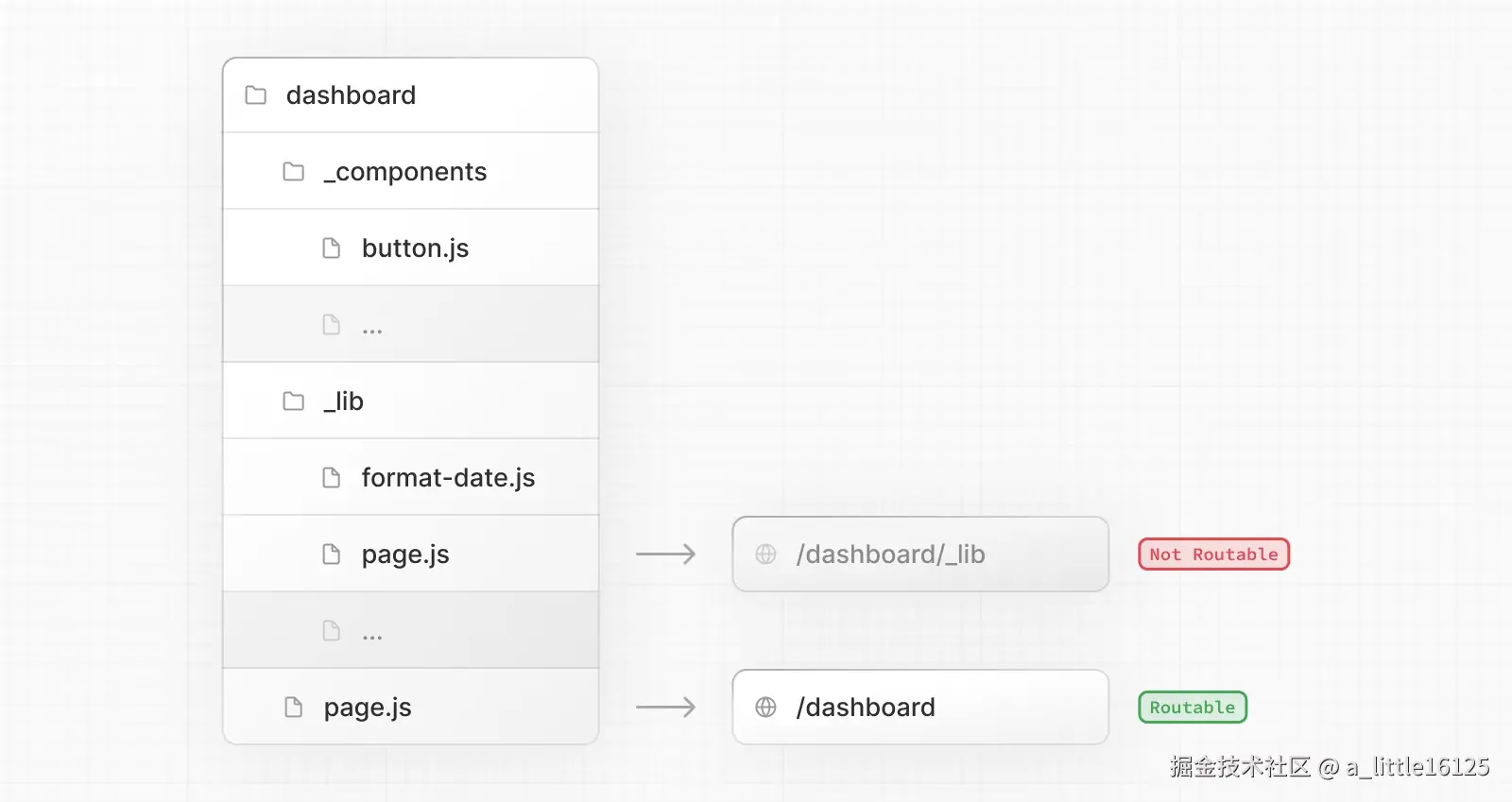Click the format-date.js file icon

pos(332,478)
